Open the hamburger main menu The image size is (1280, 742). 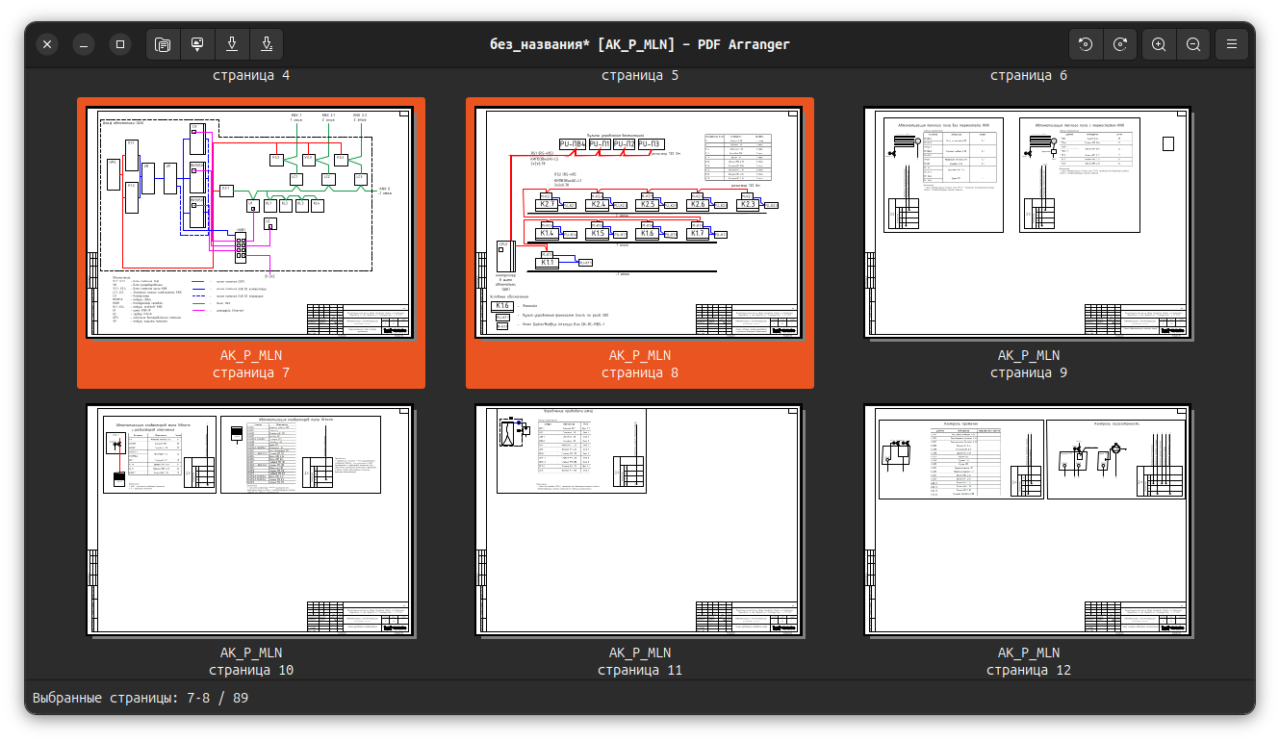(x=1232, y=44)
